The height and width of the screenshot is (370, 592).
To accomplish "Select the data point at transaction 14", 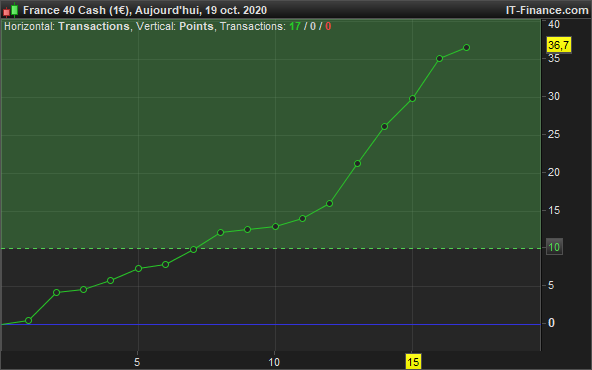I will tap(384, 126).
